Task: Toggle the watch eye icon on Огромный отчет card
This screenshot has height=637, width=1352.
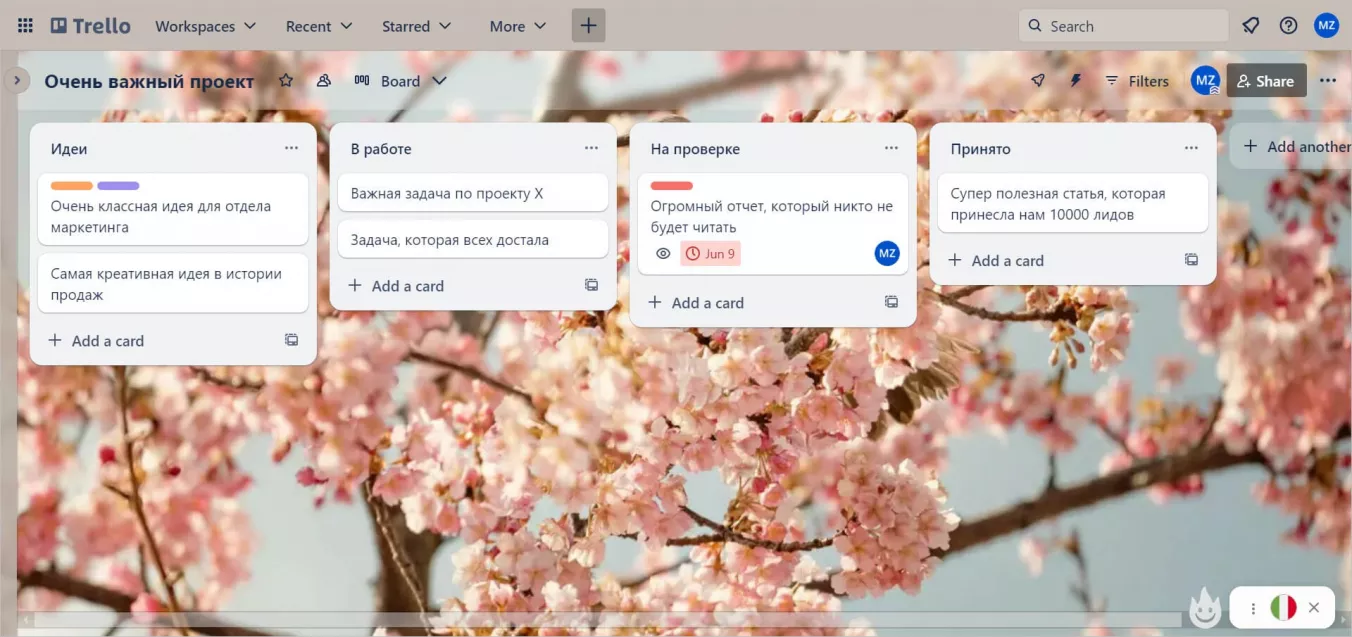Action: tap(662, 254)
